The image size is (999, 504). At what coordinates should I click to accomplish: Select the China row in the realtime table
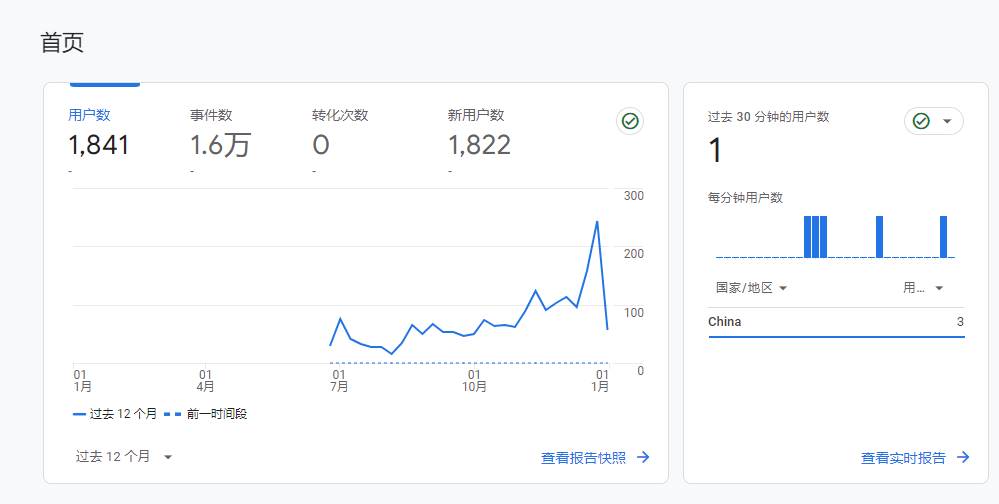836,322
